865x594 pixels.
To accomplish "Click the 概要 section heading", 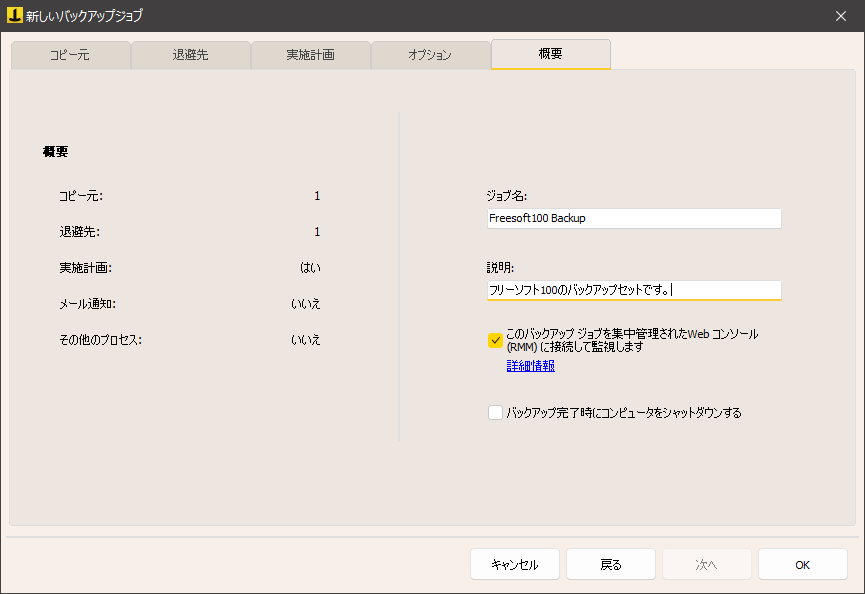I will (56, 152).
